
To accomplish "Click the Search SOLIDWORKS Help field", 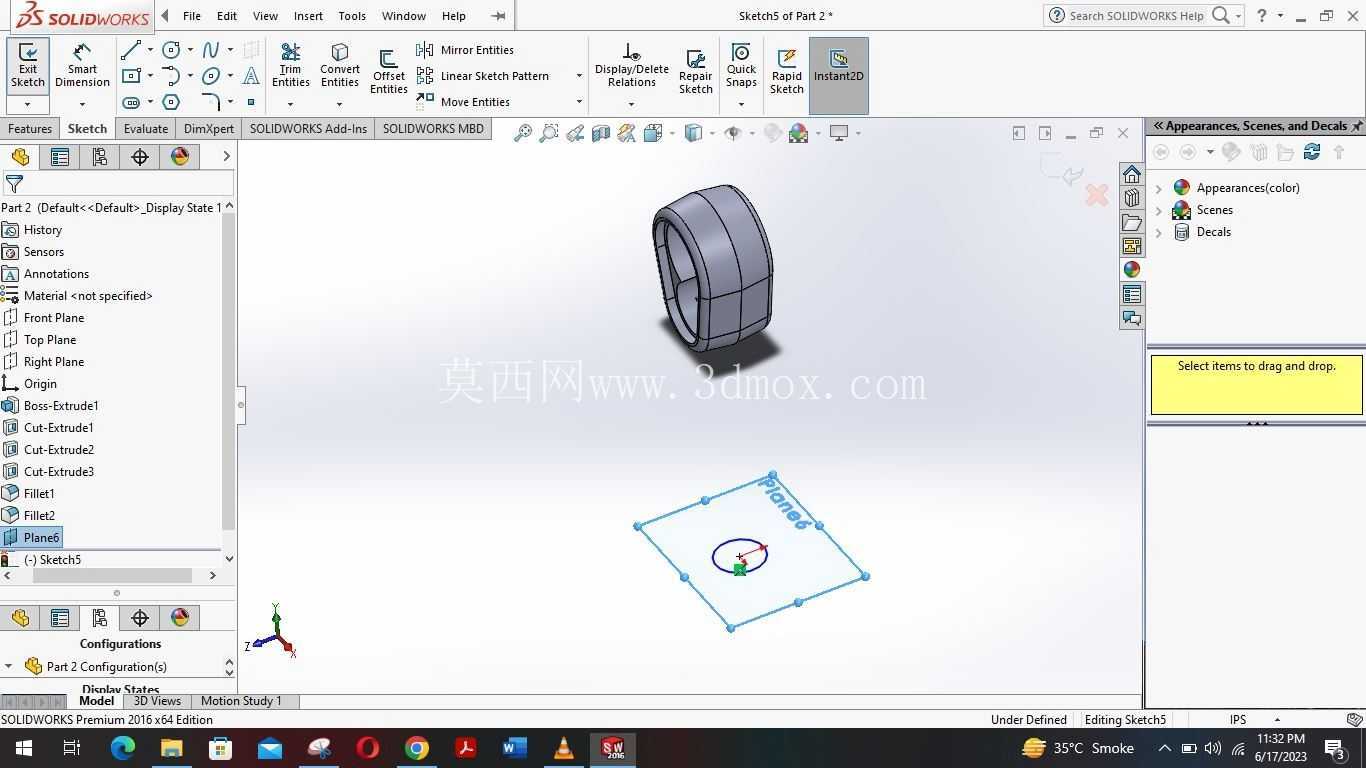I will (1137, 16).
